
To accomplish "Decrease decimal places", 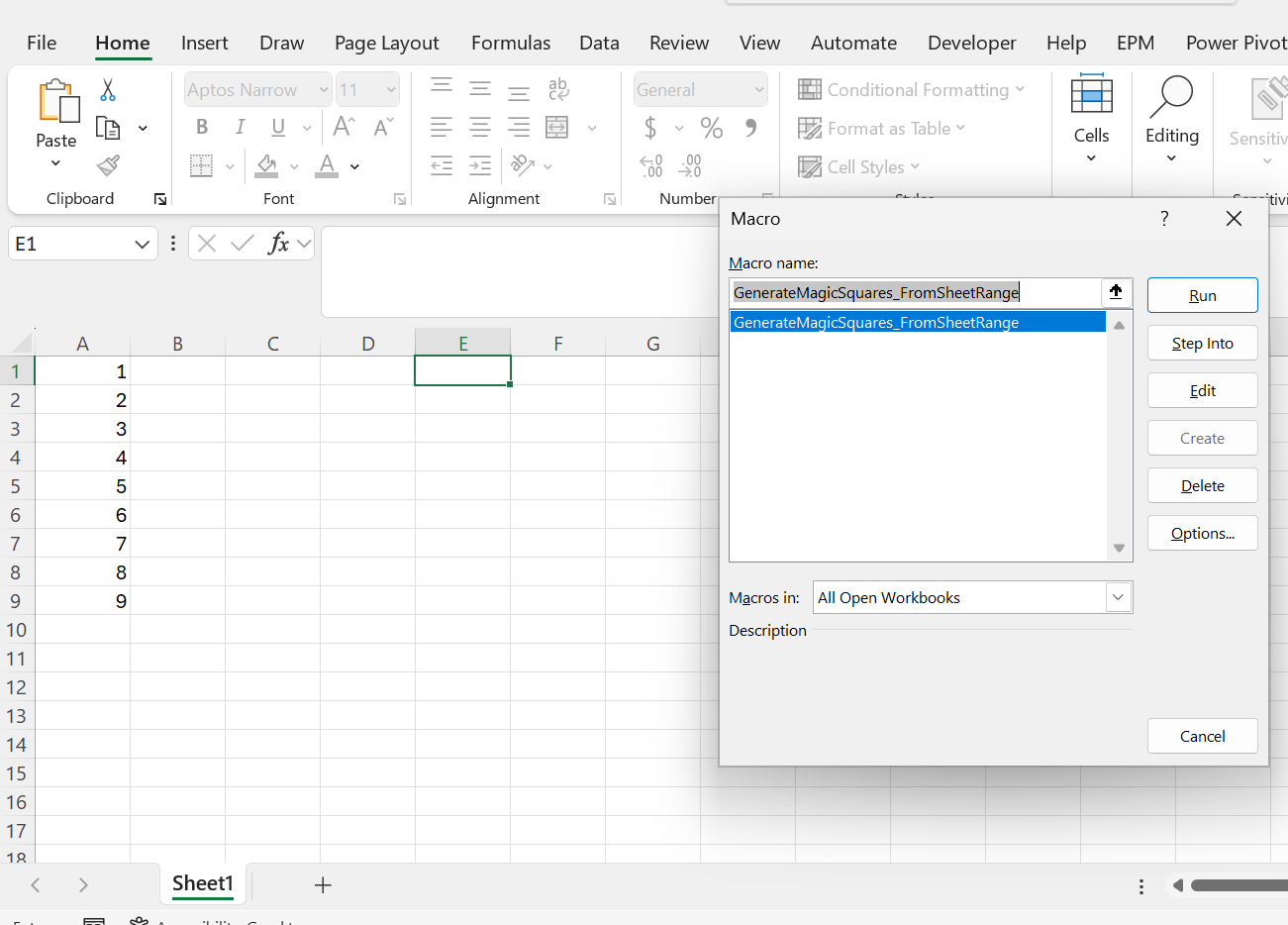I will [x=690, y=165].
